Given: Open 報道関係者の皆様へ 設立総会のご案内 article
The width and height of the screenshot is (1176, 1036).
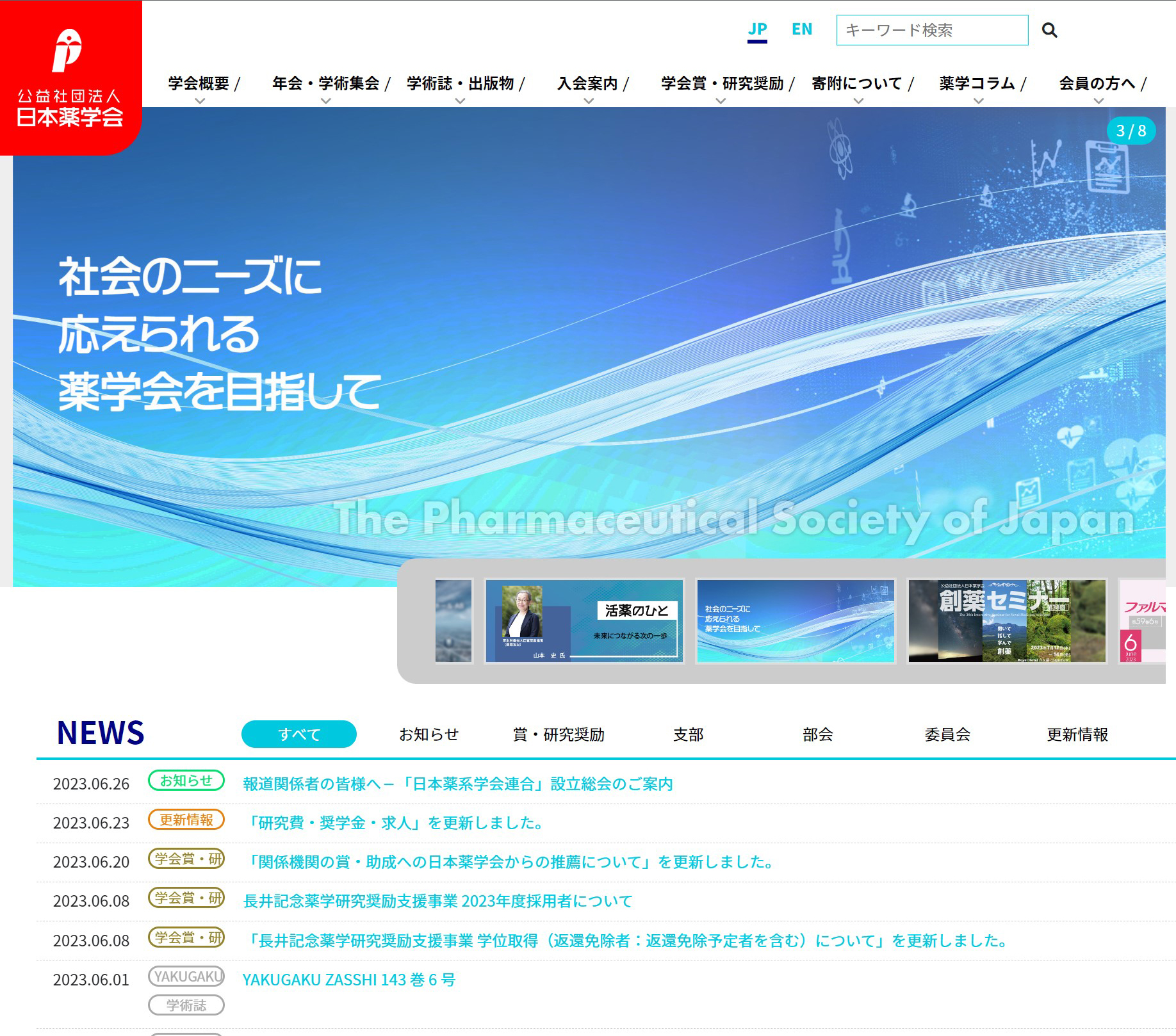Looking at the screenshot, I should [458, 784].
